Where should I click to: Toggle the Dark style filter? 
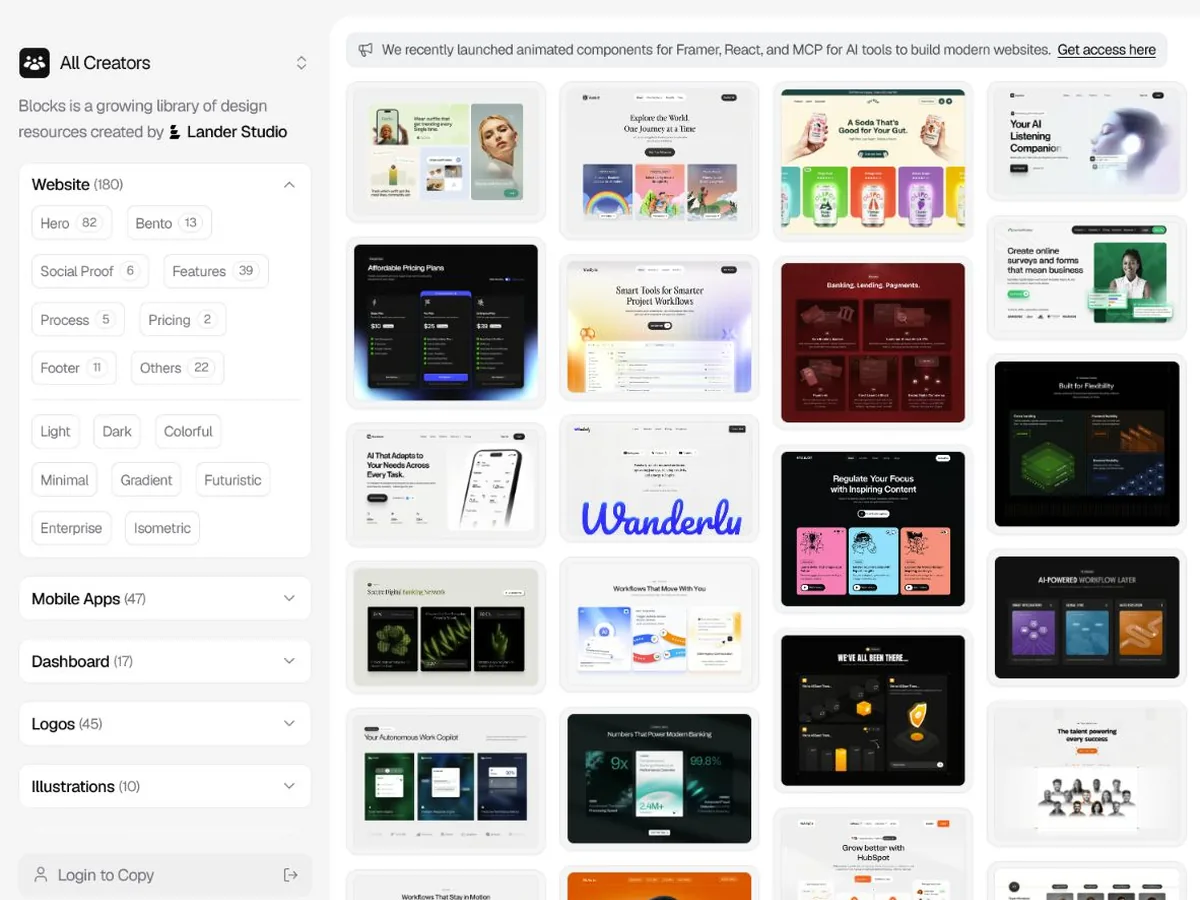tap(117, 432)
